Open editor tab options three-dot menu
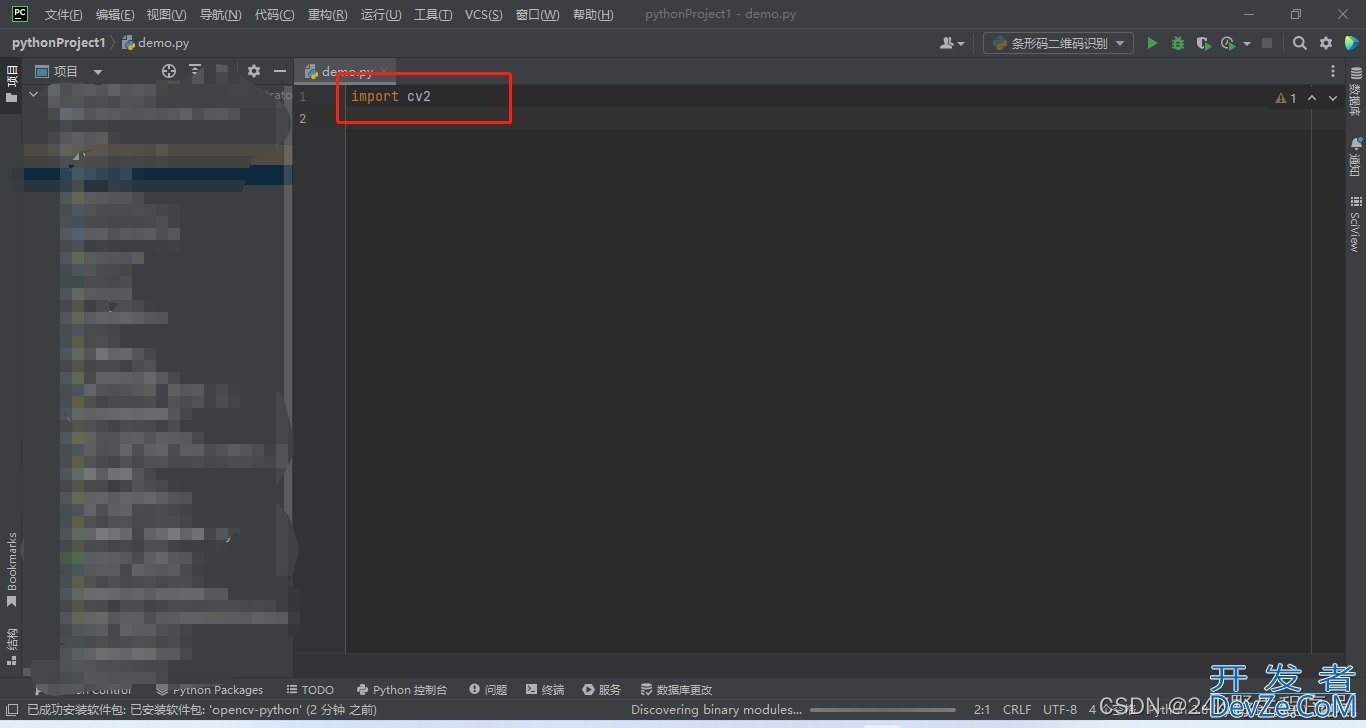This screenshot has width=1366, height=728. pos(1333,71)
